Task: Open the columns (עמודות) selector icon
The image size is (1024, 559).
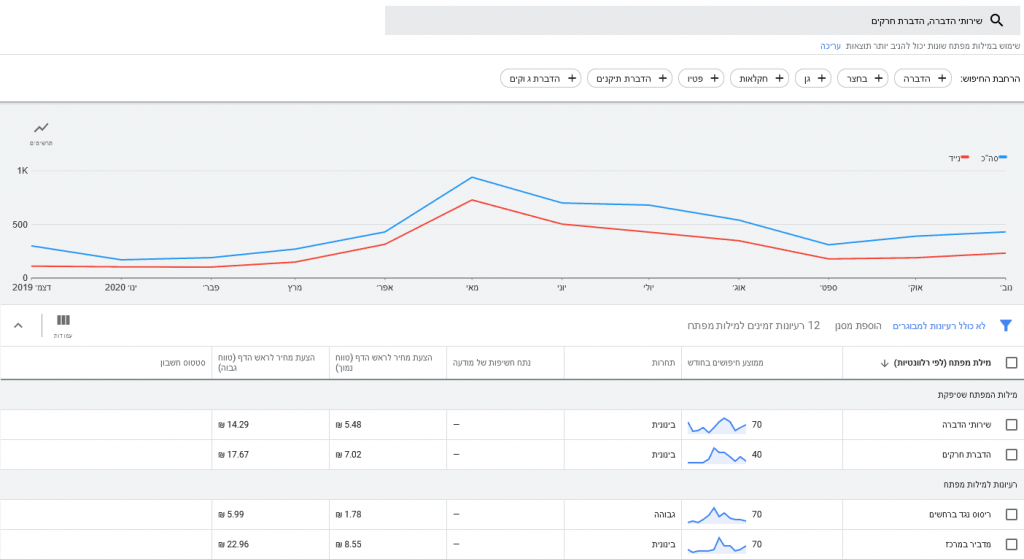Action: coord(63,321)
